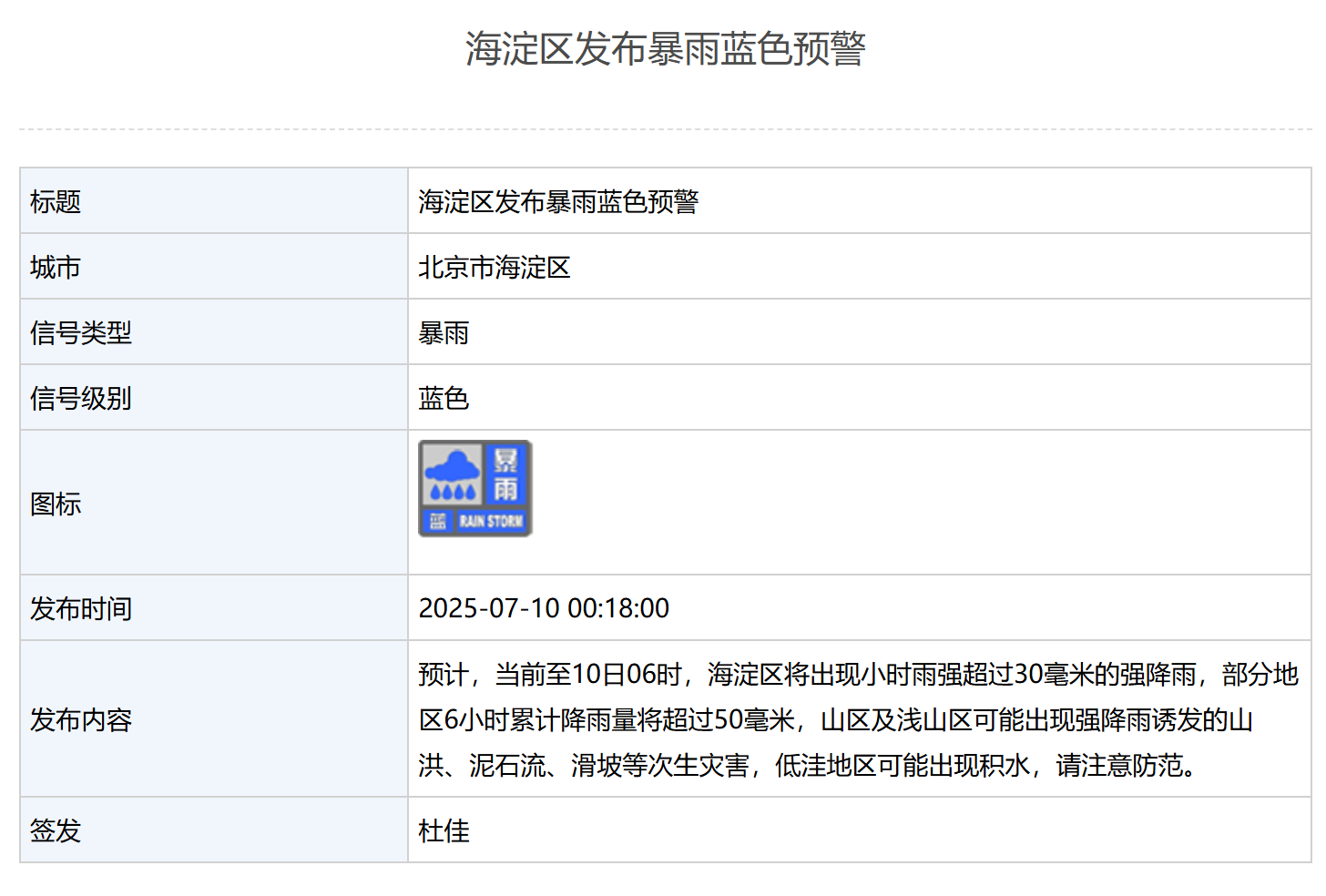Click the 城市 label cell
The width and height of the screenshot is (1326, 896).
(x=214, y=266)
